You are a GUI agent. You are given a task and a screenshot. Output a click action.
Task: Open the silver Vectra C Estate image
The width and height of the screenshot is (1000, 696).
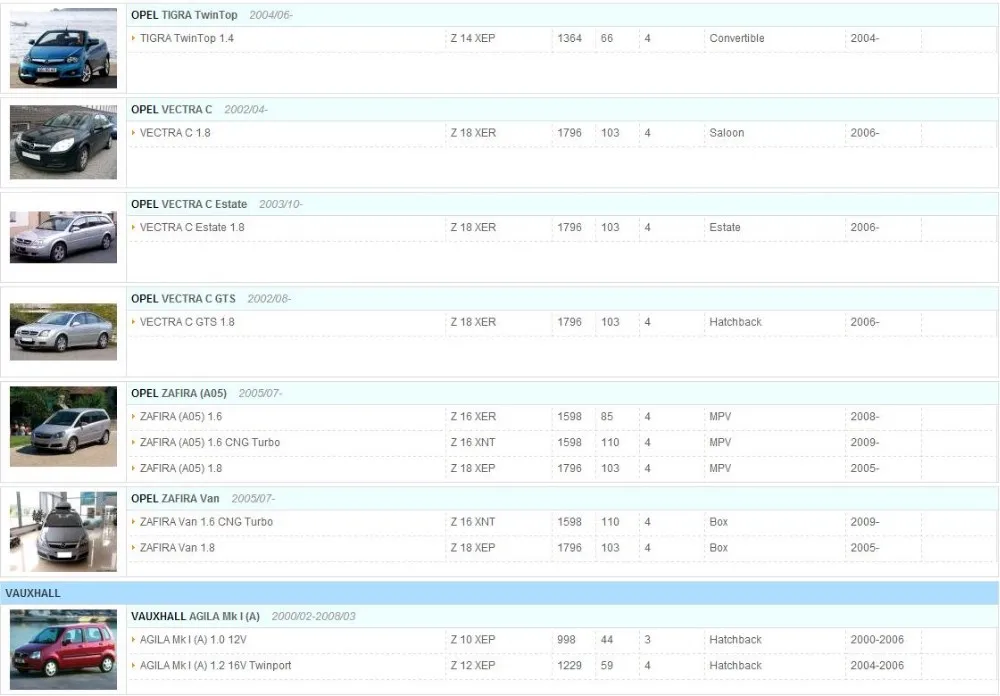63,237
